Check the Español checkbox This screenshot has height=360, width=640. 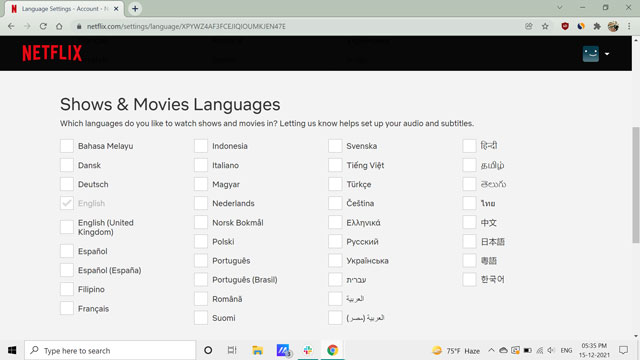click(67, 251)
